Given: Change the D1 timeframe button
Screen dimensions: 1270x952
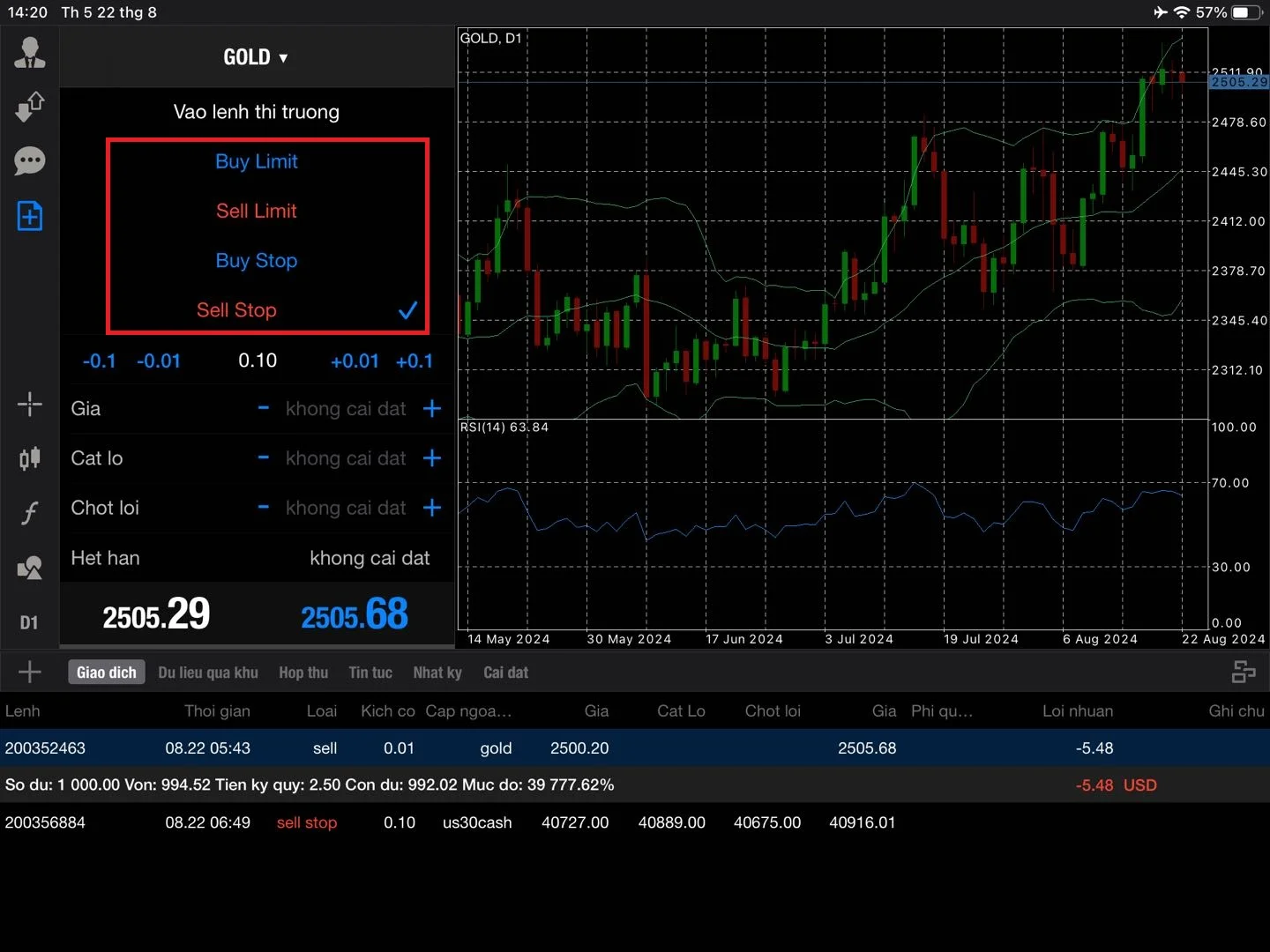Looking at the screenshot, I should pyautogui.click(x=29, y=623).
